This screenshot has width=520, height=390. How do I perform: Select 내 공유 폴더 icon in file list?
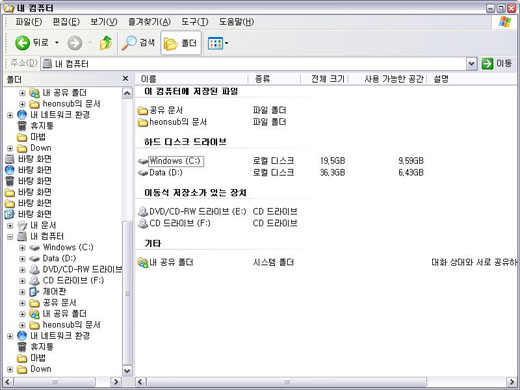click(143, 262)
